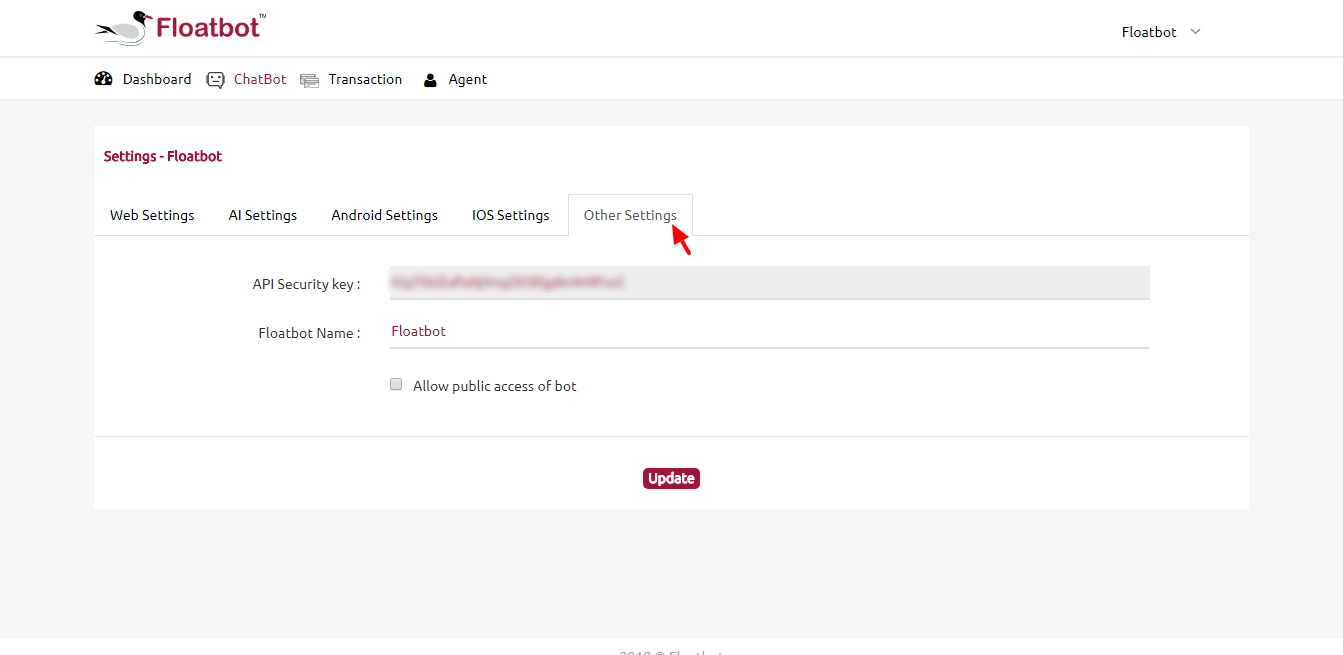Navigate to the Transaction menu label

365,79
